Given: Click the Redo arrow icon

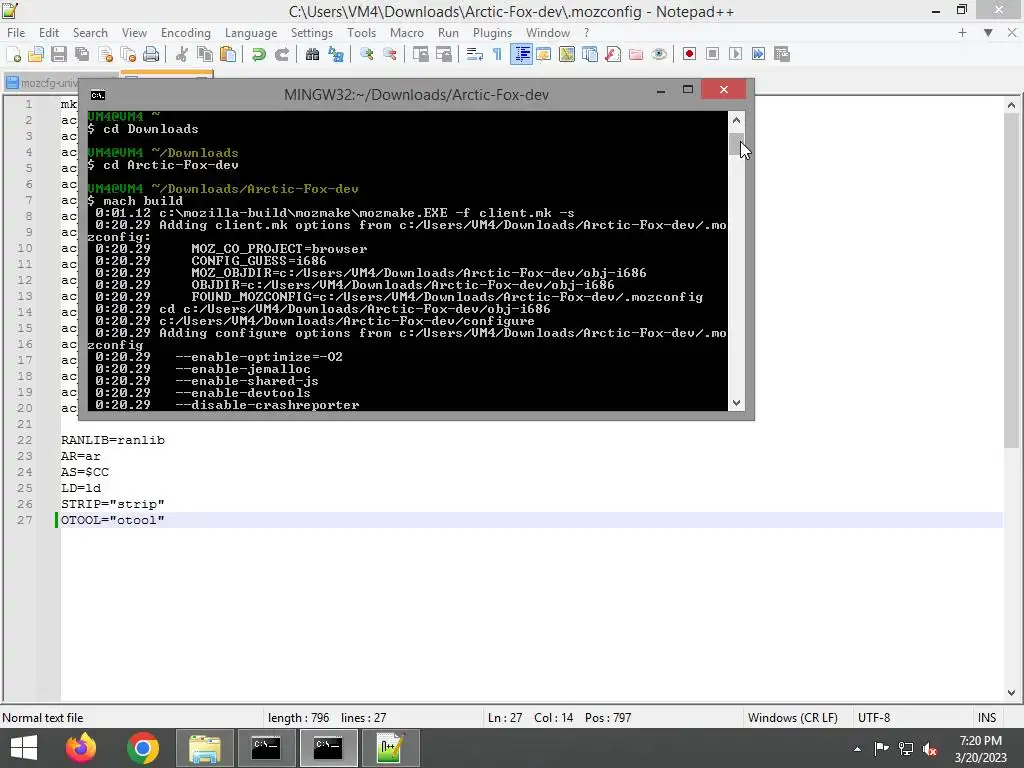Looking at the screenshot, I should click(x=281, y=54).
